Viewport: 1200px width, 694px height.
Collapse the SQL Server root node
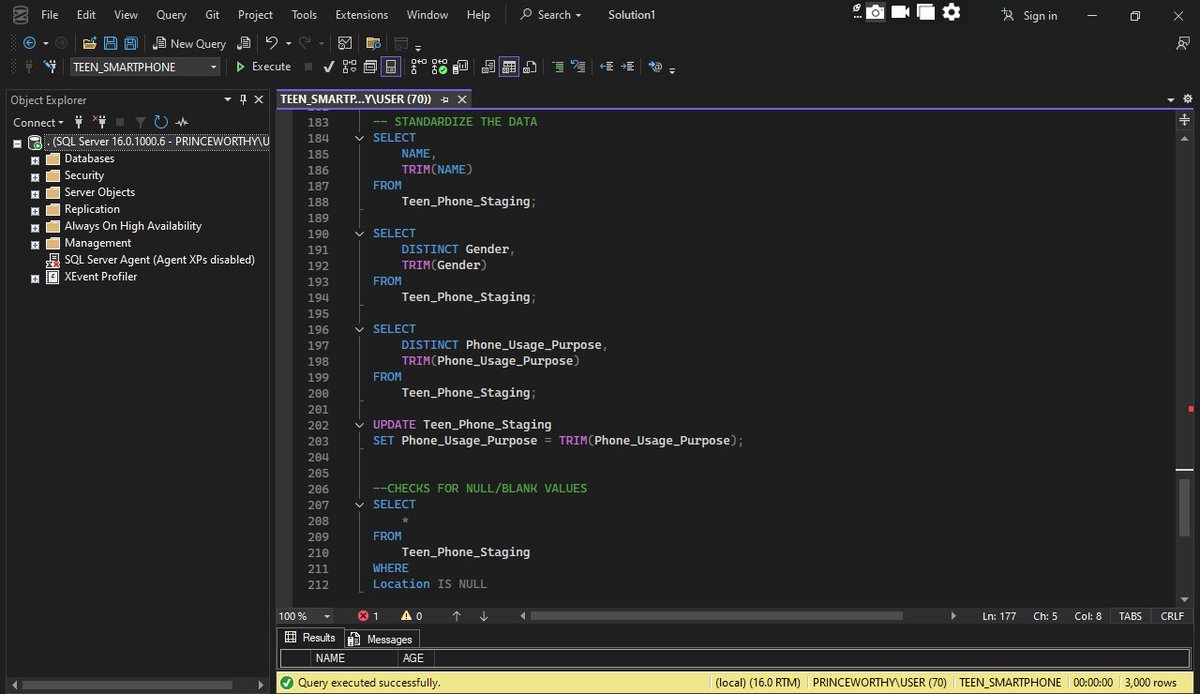pos(17,142)
